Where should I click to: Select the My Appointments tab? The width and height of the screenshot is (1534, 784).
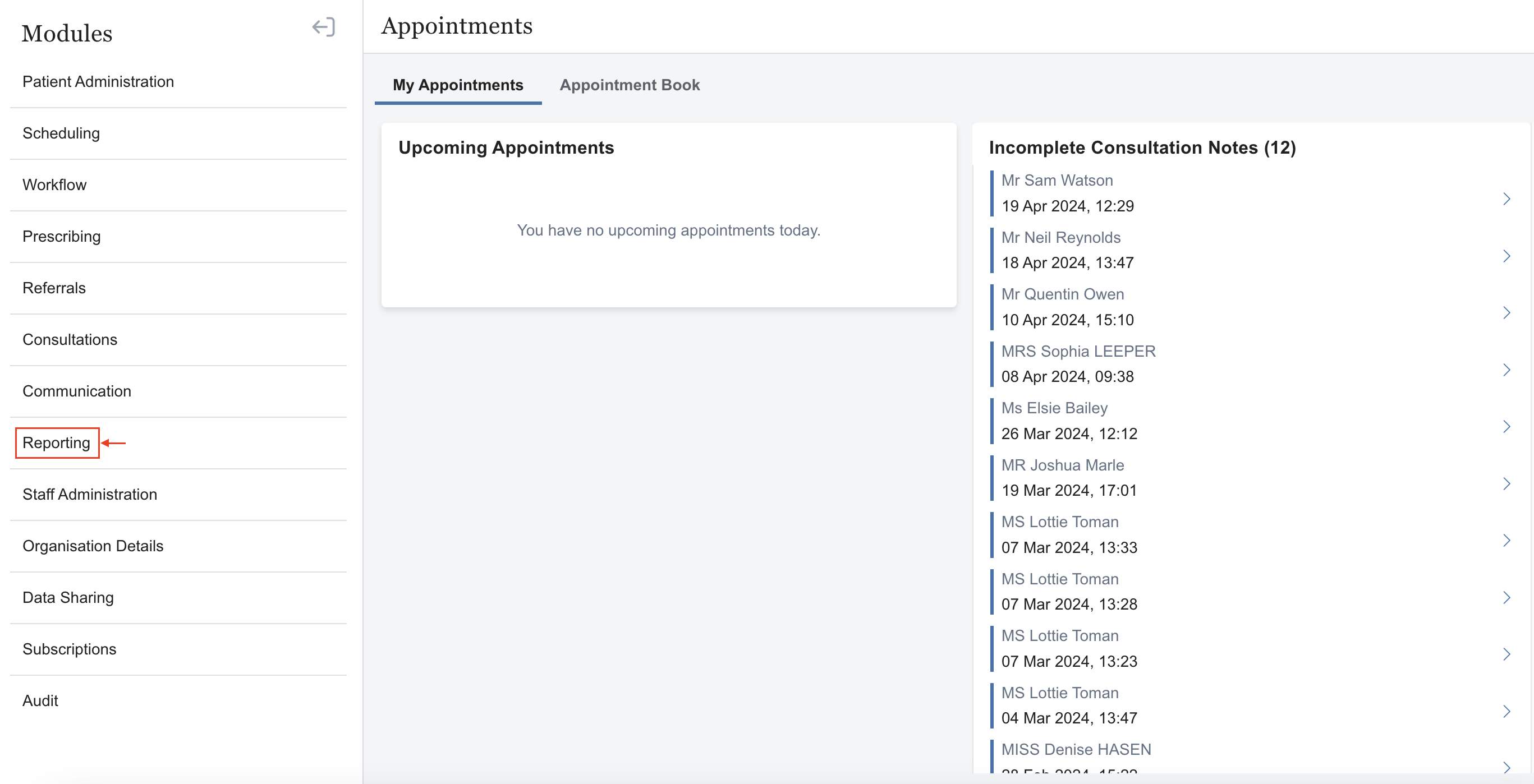(457, 85)
